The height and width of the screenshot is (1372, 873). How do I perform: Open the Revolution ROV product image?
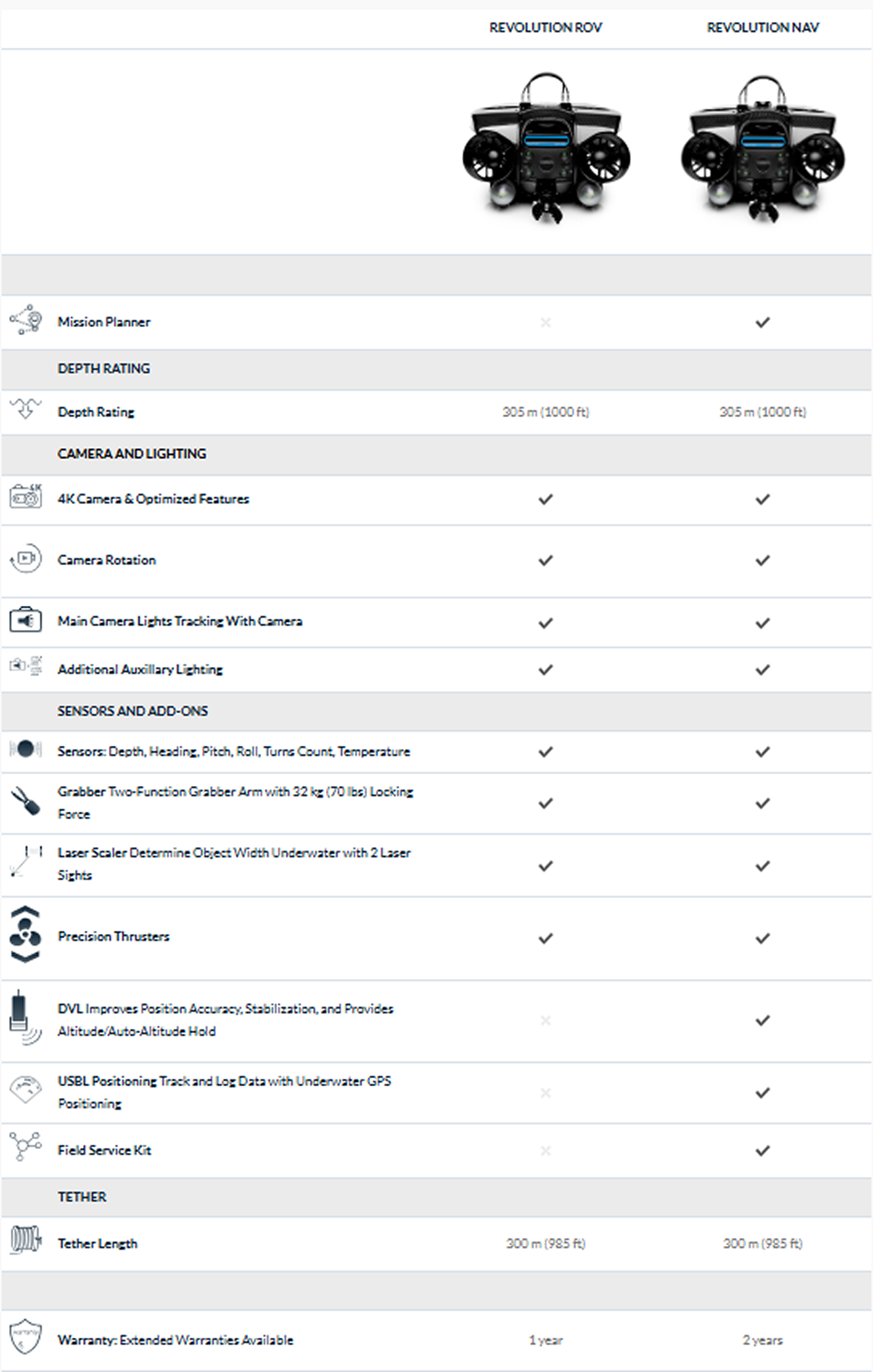pyautogui.click(x=546, y=148)
